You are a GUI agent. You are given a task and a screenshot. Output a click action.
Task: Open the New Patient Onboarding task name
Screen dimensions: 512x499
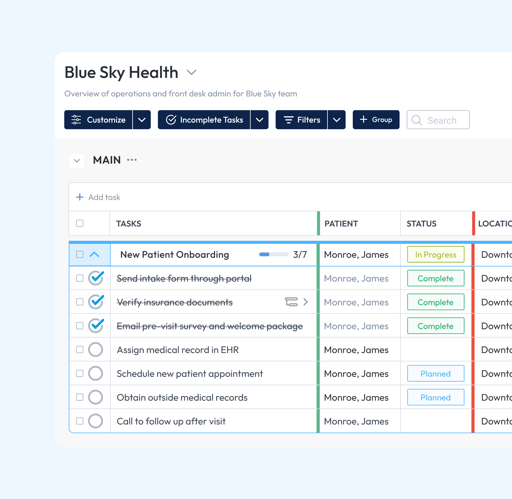[175, 255]
